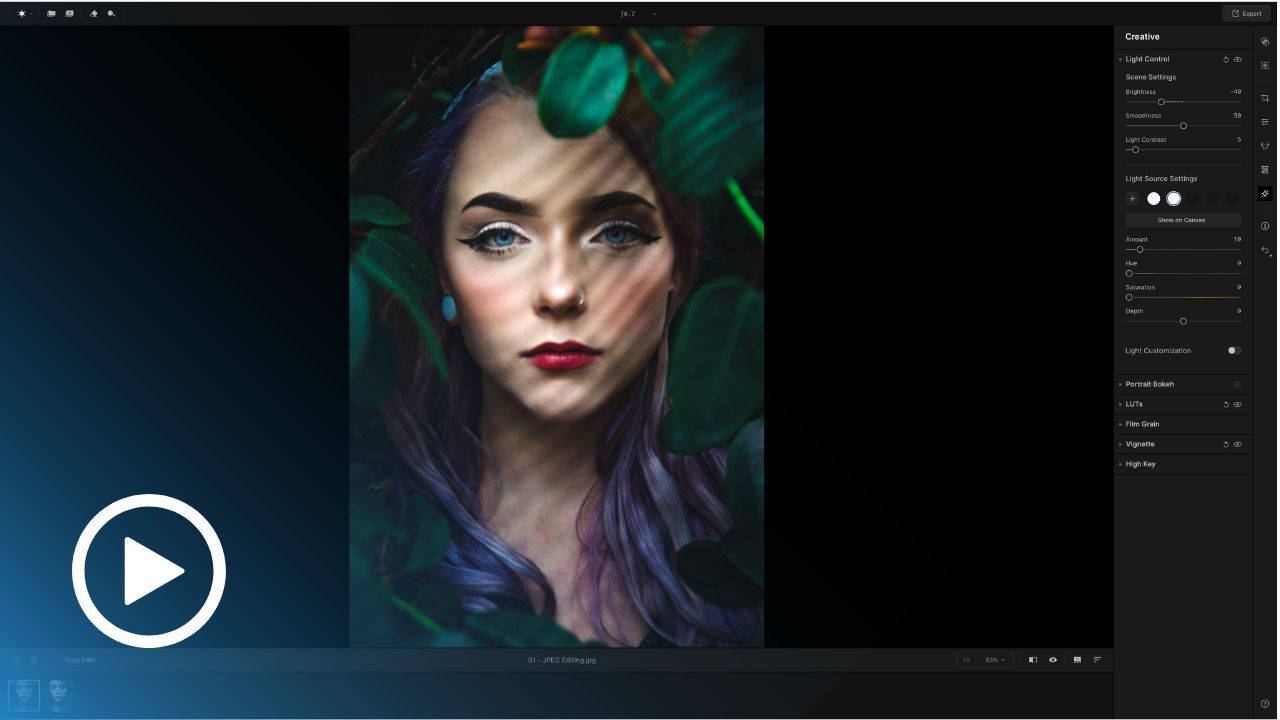Click the Show on Canvas button
Image resolution: width=1280 pixels, height=720 pixels.
1182,220
